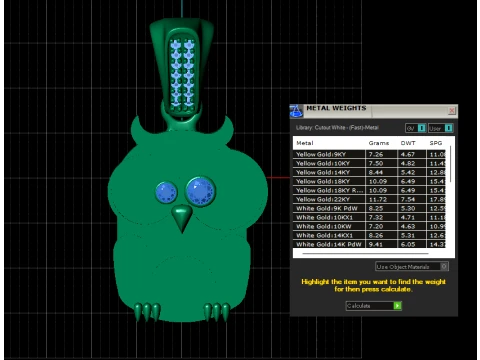Viewport: 480px width, 360px height.
Task: Select the Yellow Gold:22KY row
Action: [x=369, y=199]
